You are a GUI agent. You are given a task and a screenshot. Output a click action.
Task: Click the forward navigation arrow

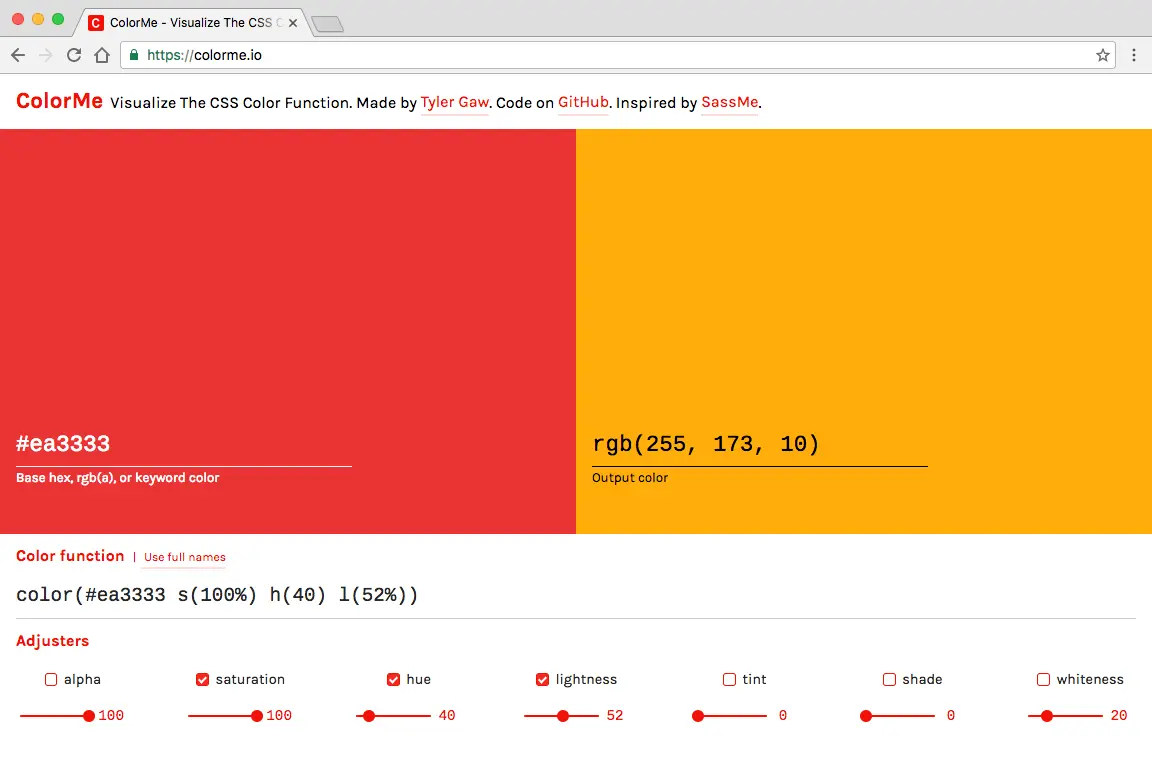[x=45, y=55]
